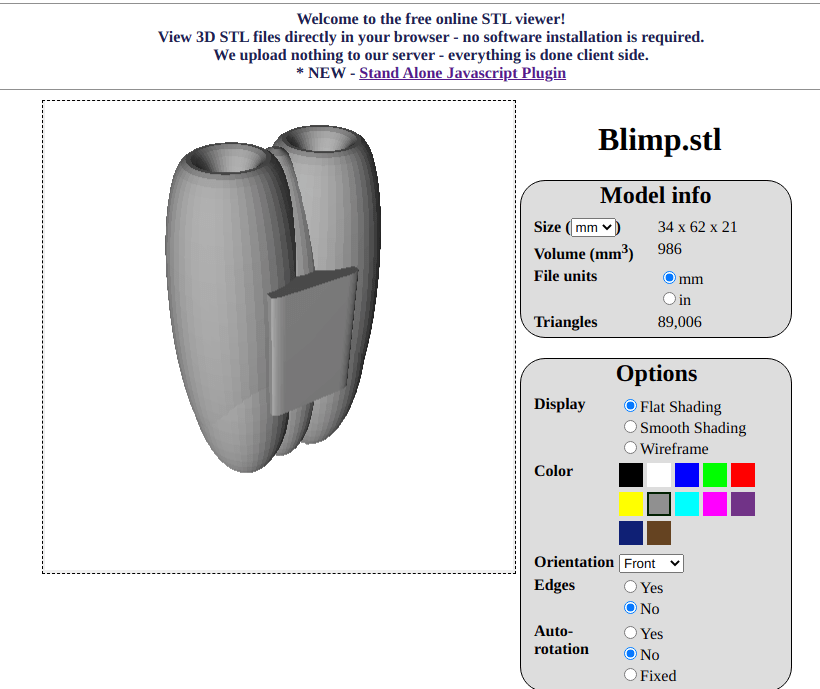Apply the red color swatch

743,475
